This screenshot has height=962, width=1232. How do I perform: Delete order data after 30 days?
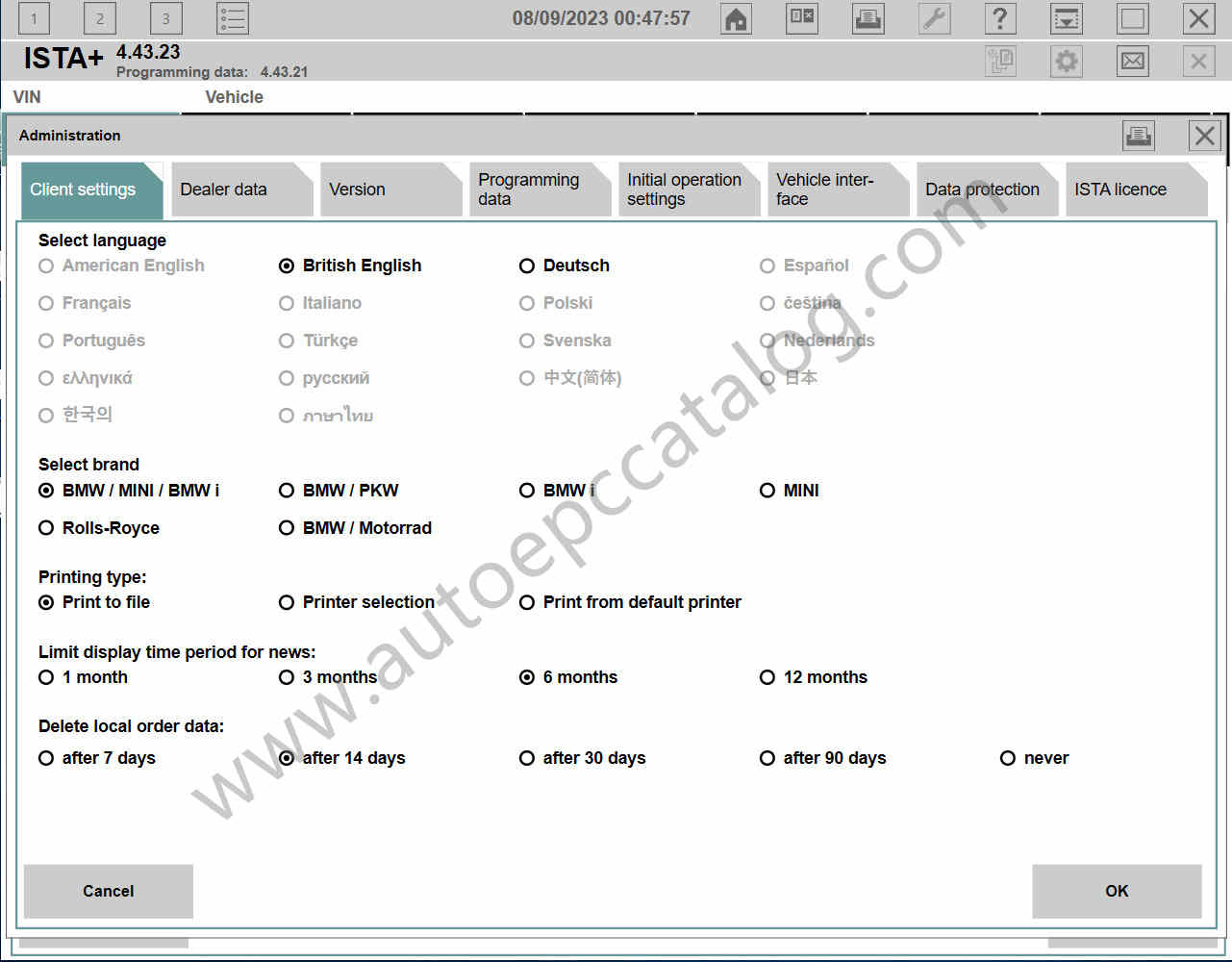tap(583, 758)
